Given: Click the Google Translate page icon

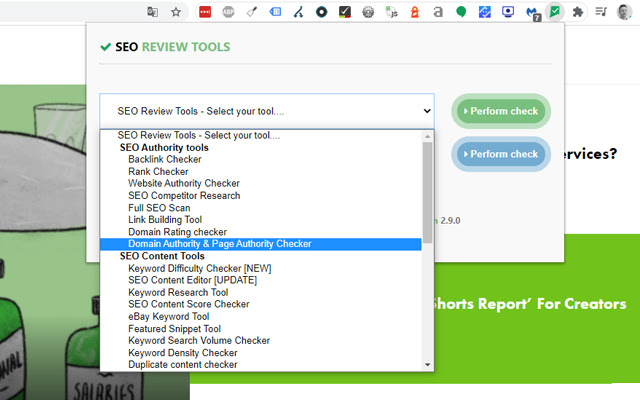Looking at the screenshot, I should [152, 12].
